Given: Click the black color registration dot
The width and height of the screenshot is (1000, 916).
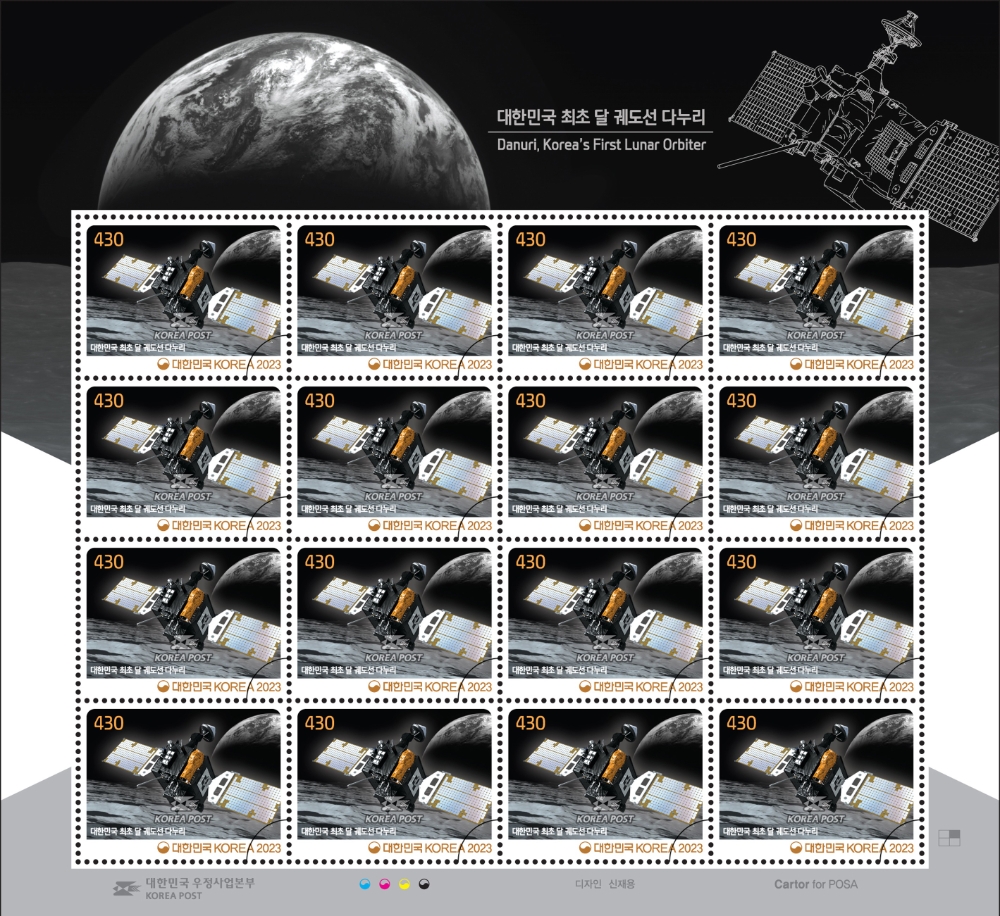Looking at the screenshot, I should pos(424,884).
